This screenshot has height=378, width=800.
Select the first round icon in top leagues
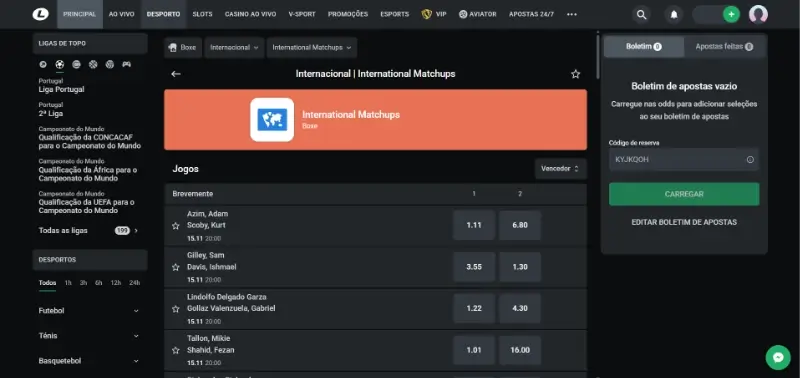(x=43, y=64)
